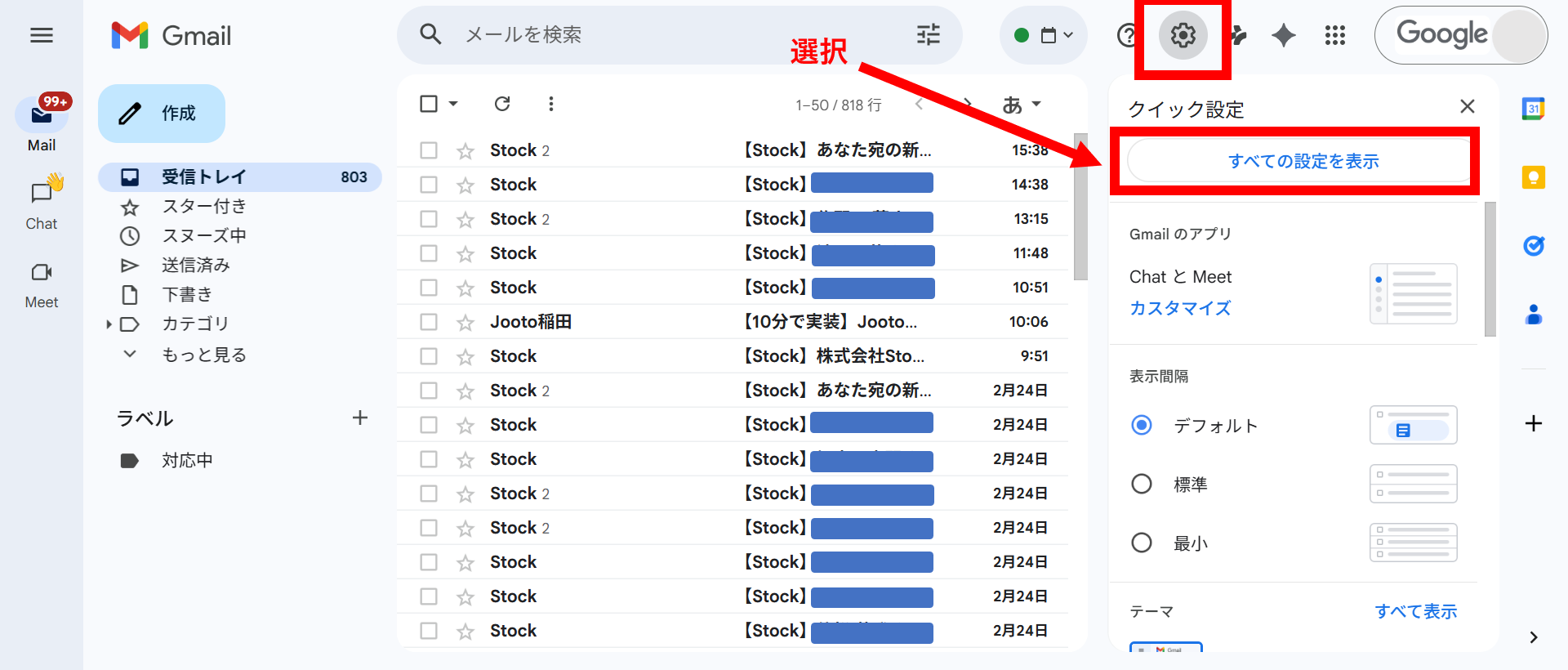Click すべての設定を表示 button
The height and width of the screenshot is (670, 1568).
[x=1303, y=161]
